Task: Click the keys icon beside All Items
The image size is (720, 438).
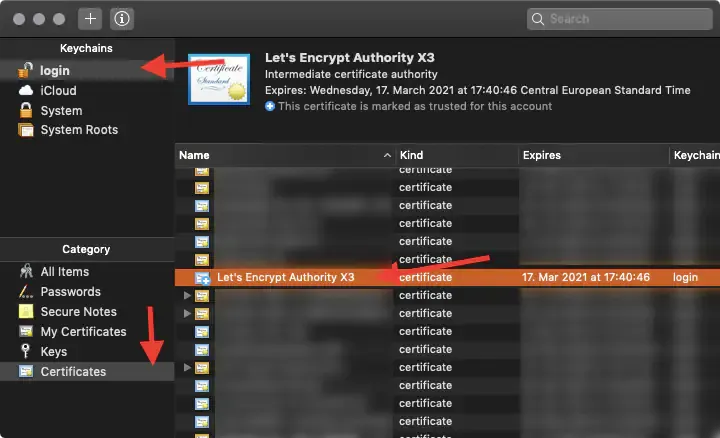Action: (x=26, y=271)
